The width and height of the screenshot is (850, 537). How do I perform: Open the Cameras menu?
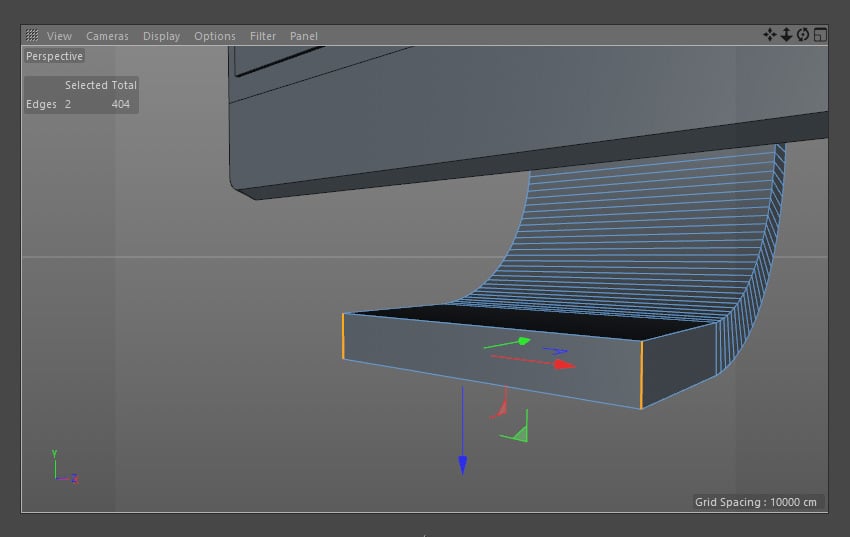(107, 36)
